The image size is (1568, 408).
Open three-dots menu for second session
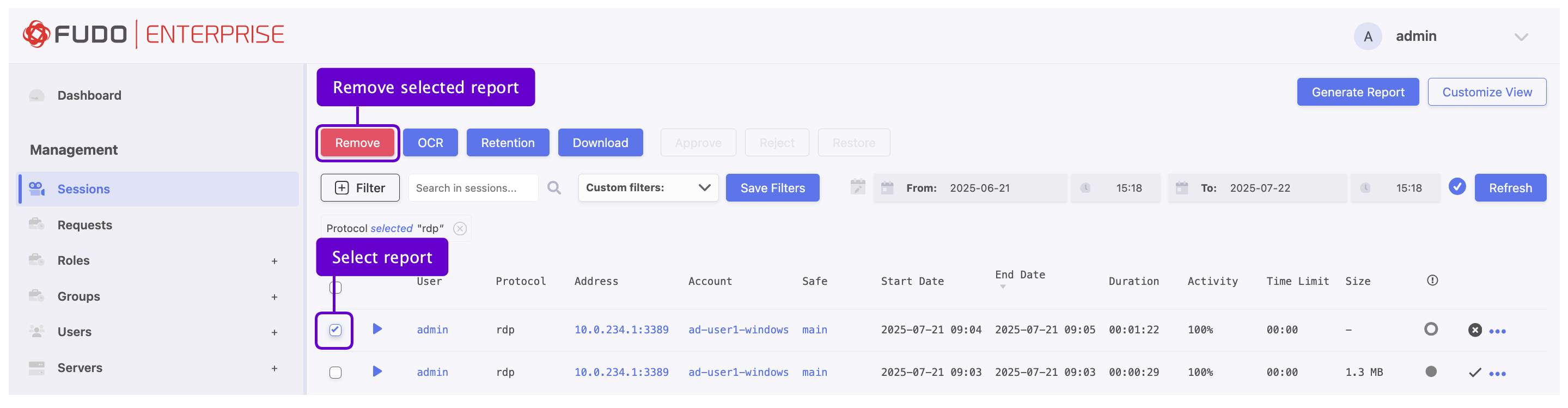point(1497,374)
